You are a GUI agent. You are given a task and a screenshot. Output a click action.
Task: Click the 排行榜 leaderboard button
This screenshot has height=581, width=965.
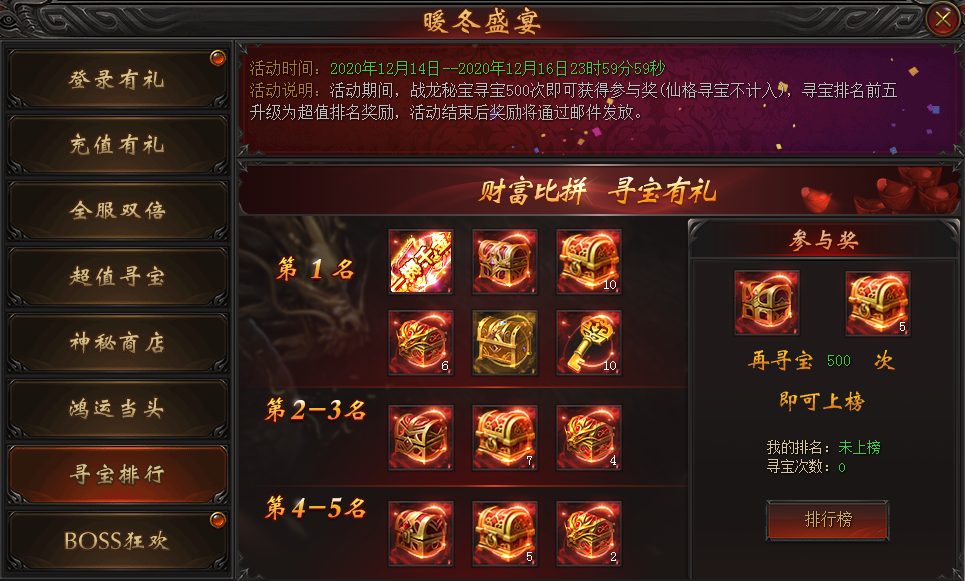click(x=828, y=520)
